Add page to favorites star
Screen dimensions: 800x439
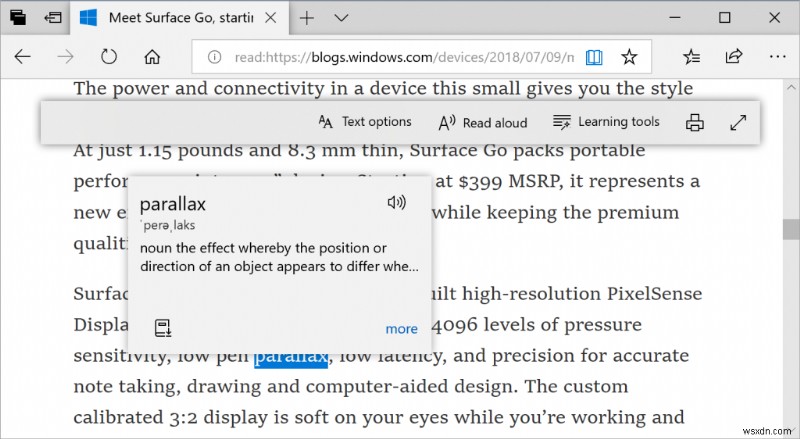tap(629, 57)
